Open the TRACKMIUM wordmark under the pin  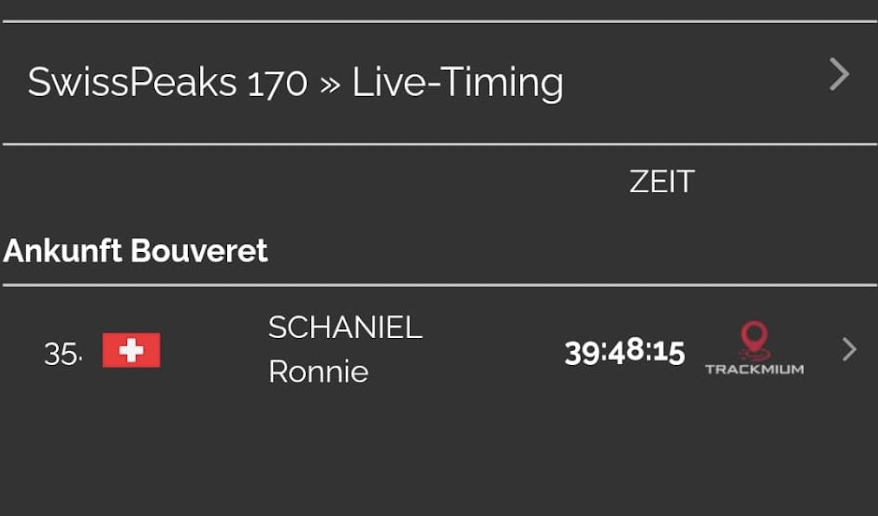click(754, 369)
